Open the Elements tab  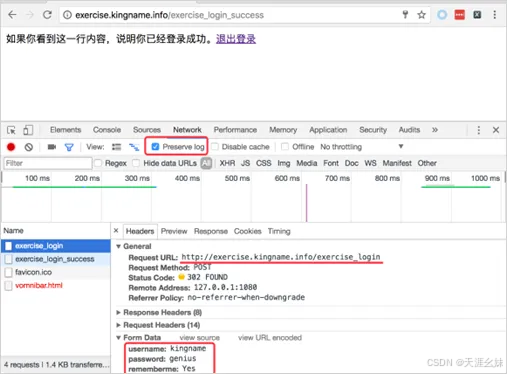(66, 130)
